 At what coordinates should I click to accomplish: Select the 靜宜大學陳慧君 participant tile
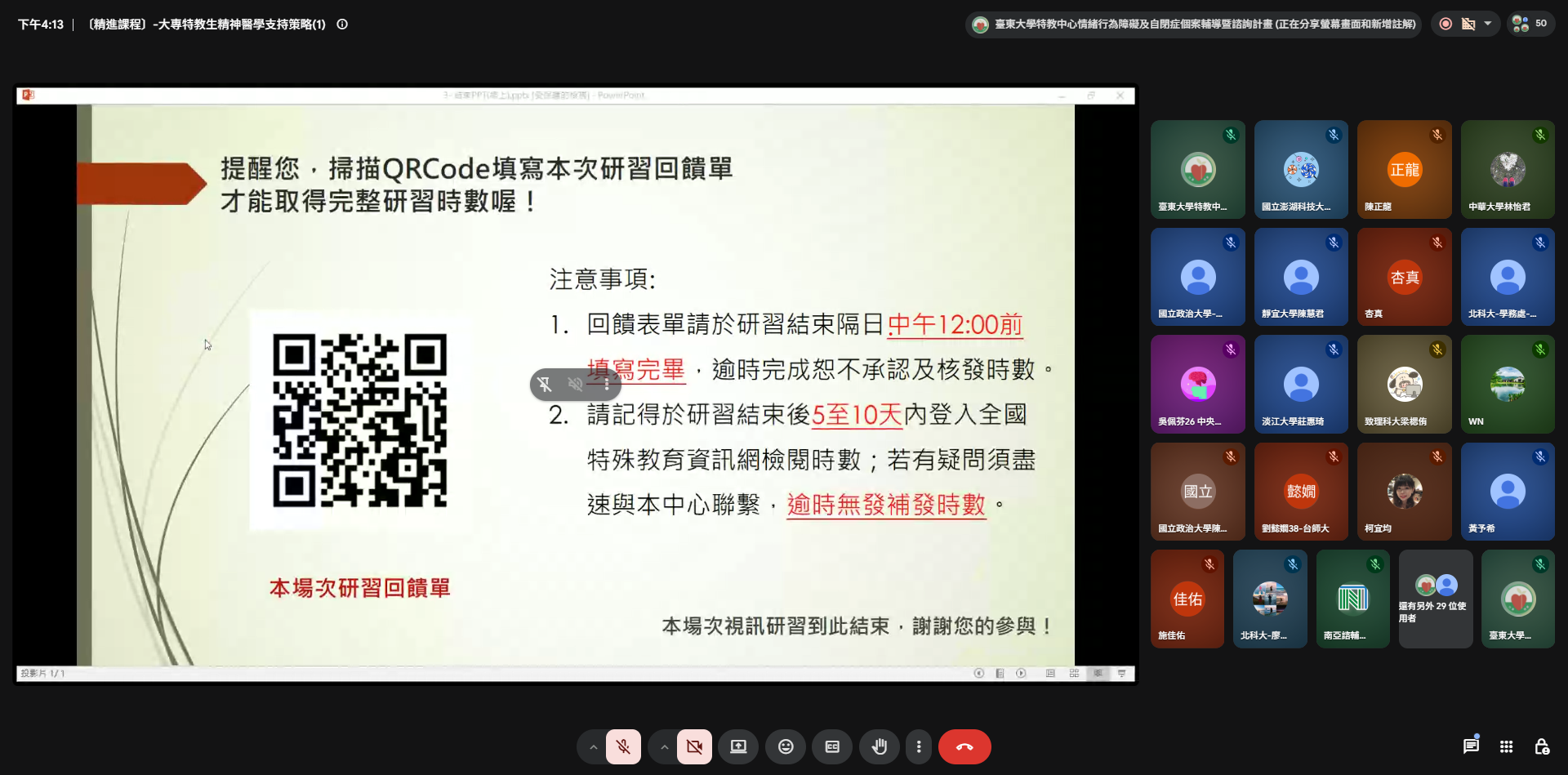tap(1301, 277)
